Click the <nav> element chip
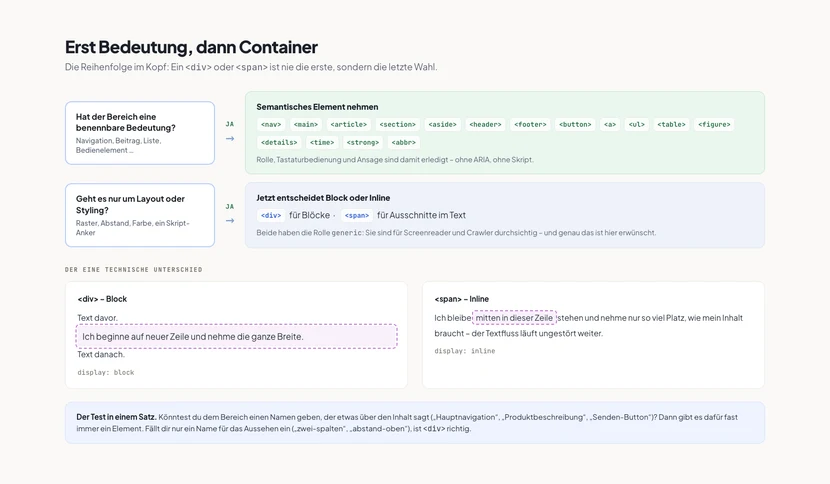The width and height of the screenshot is (830, 484). (271, 124)
